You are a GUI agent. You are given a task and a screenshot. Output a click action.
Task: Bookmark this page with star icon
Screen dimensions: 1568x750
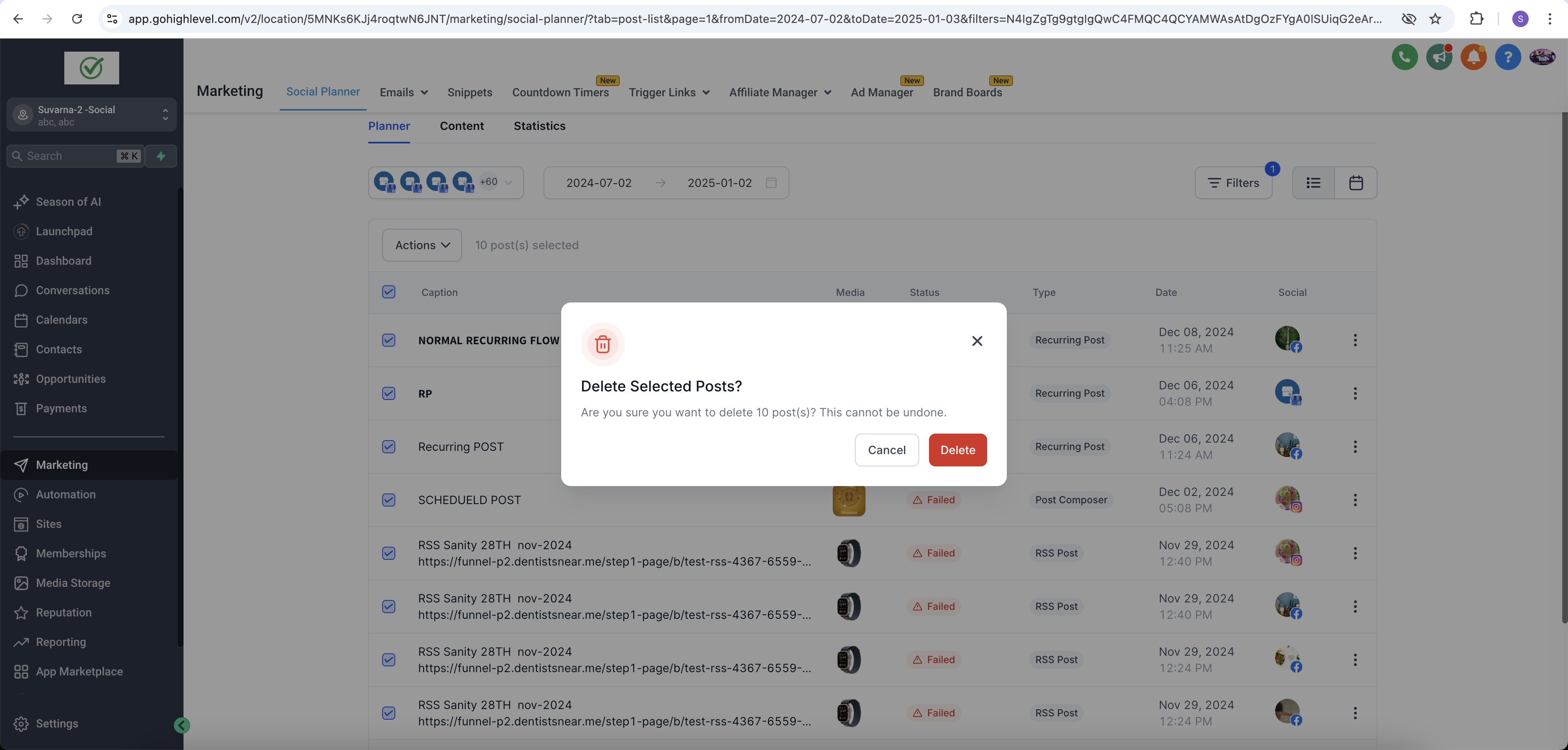(x=1435, y=19)
